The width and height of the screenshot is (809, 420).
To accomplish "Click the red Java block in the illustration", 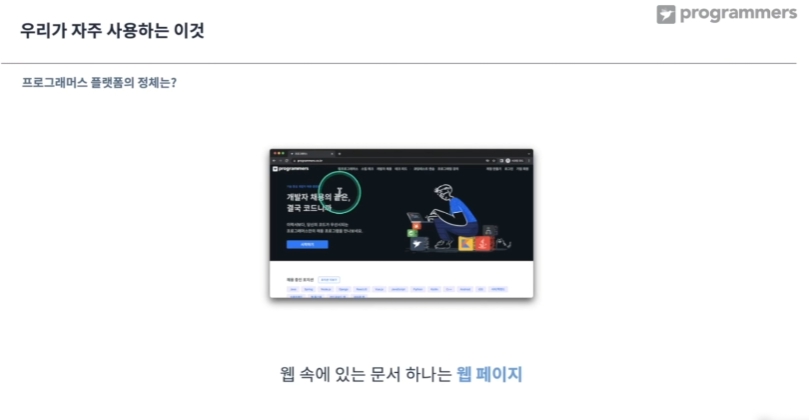I will pos(483,244).
